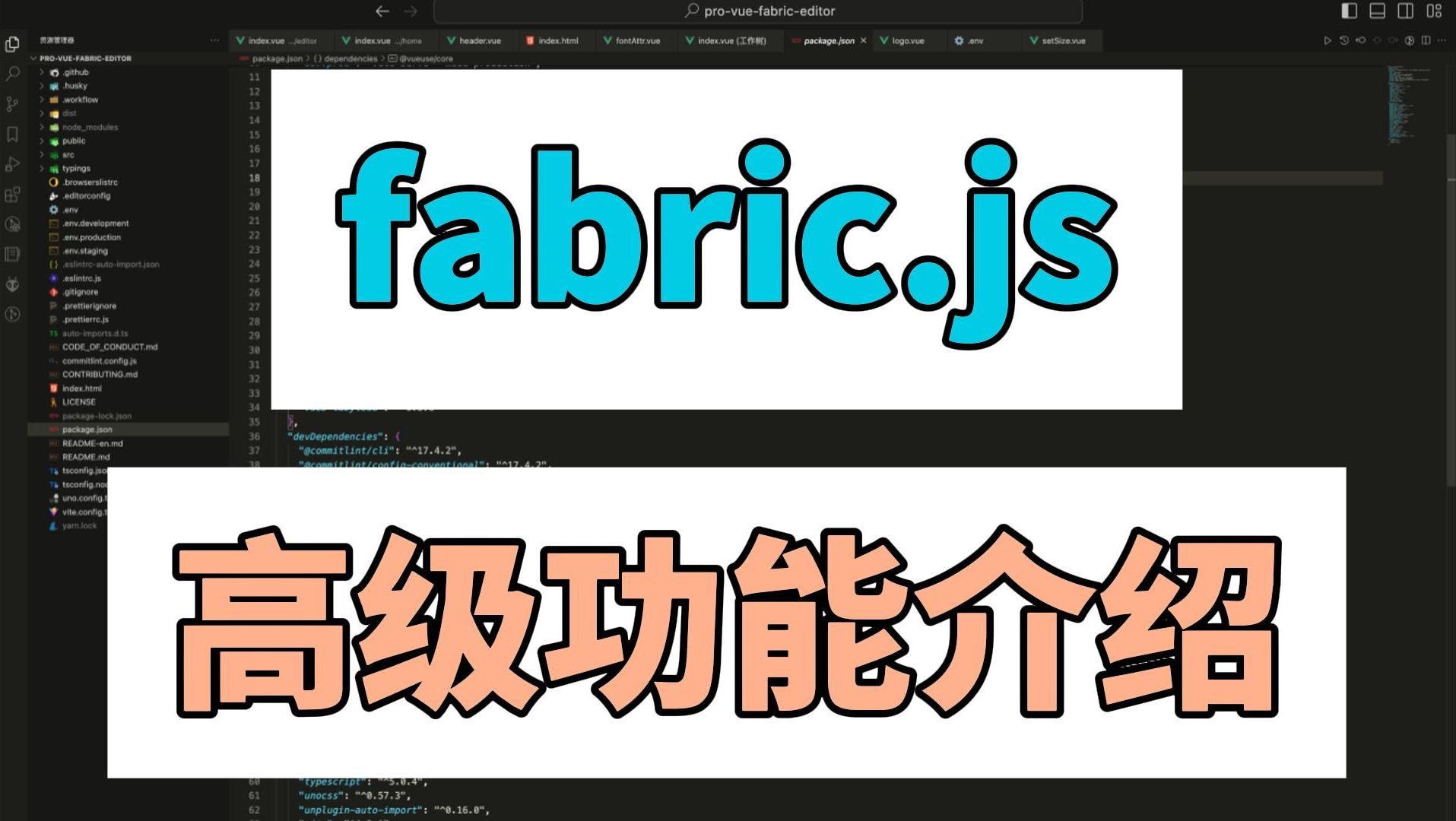Open the Bookmarks view icon
Image resolution: width=1456 pixels, height=821 pixels.
point(12,135)
